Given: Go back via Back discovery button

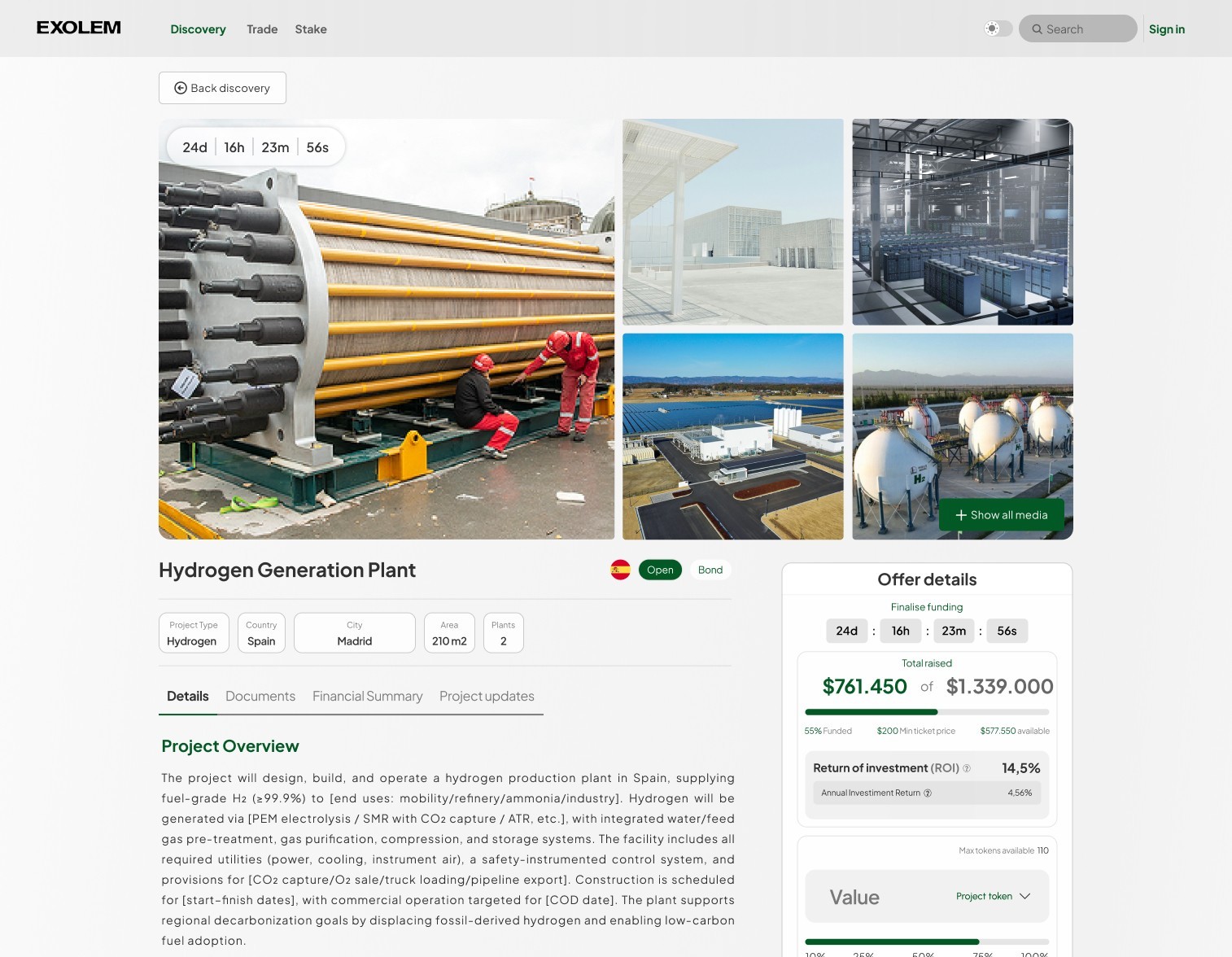Looking at the screenshot, I should tap(222, 88).
